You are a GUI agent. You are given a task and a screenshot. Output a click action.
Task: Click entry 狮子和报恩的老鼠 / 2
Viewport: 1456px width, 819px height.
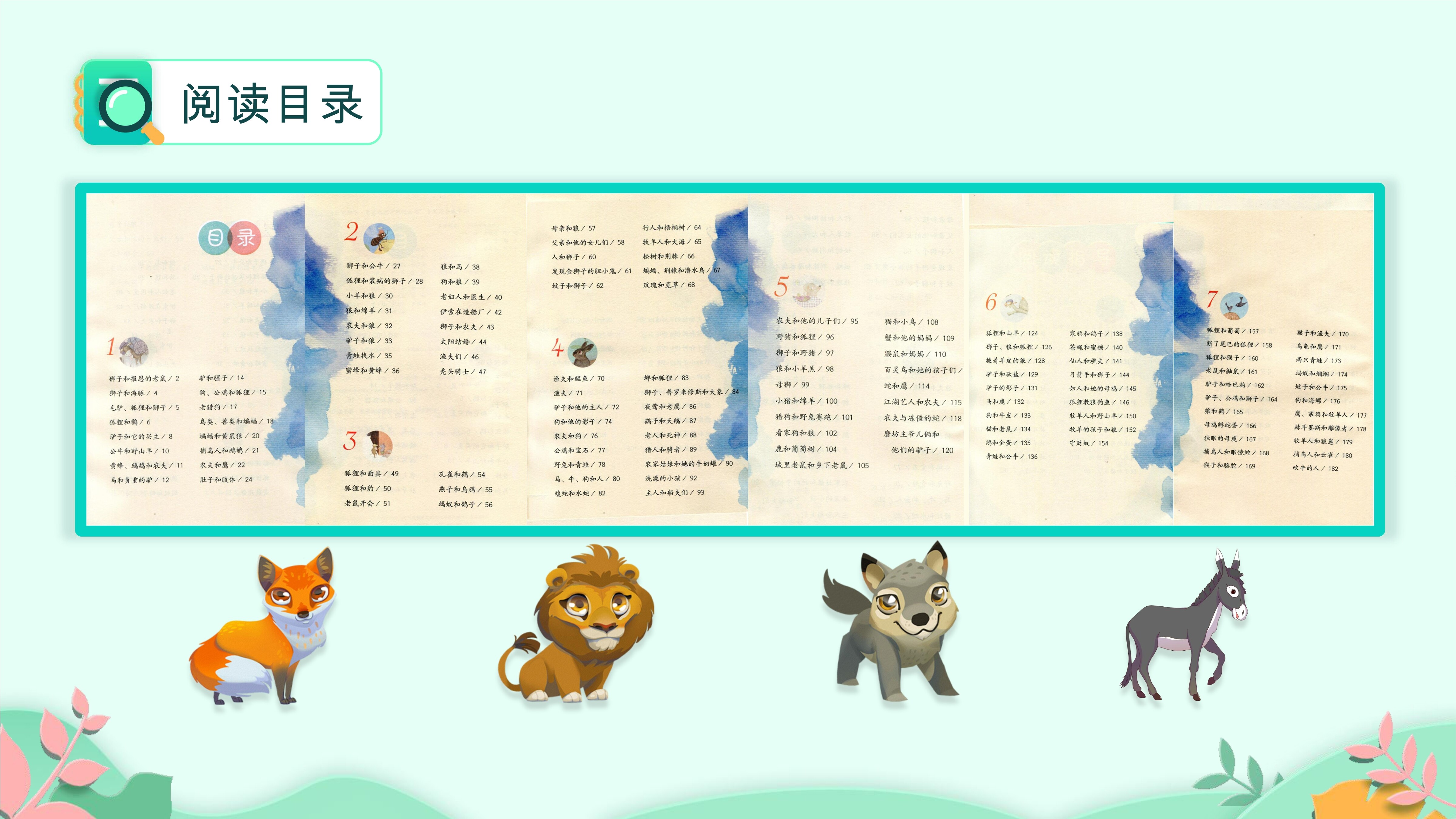[144, 379]
